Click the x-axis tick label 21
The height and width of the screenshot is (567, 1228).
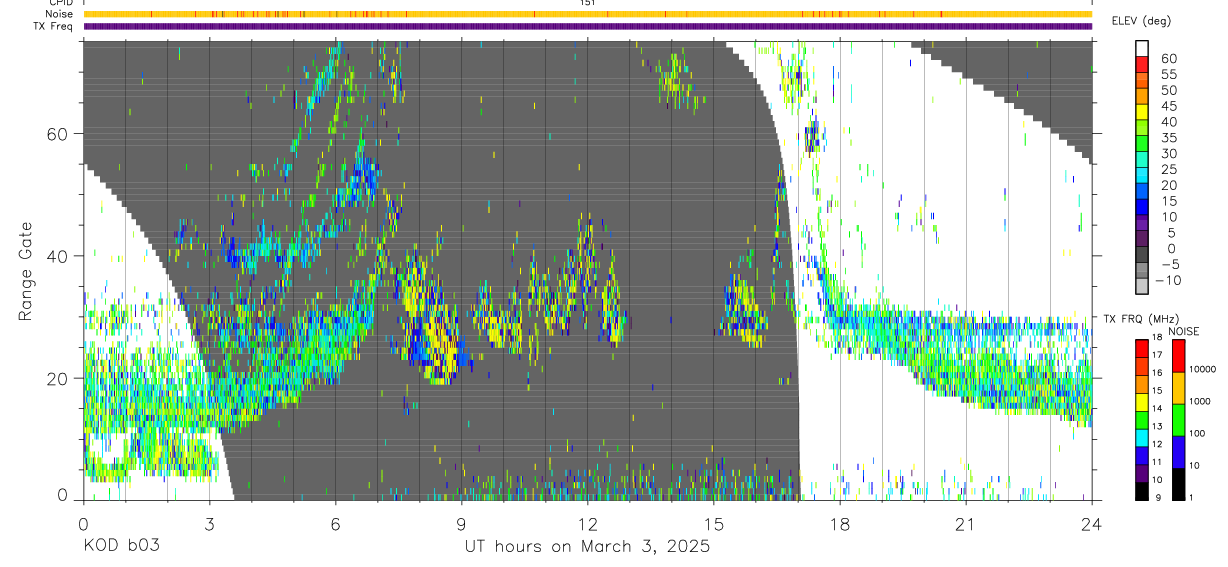coord(966,523)
